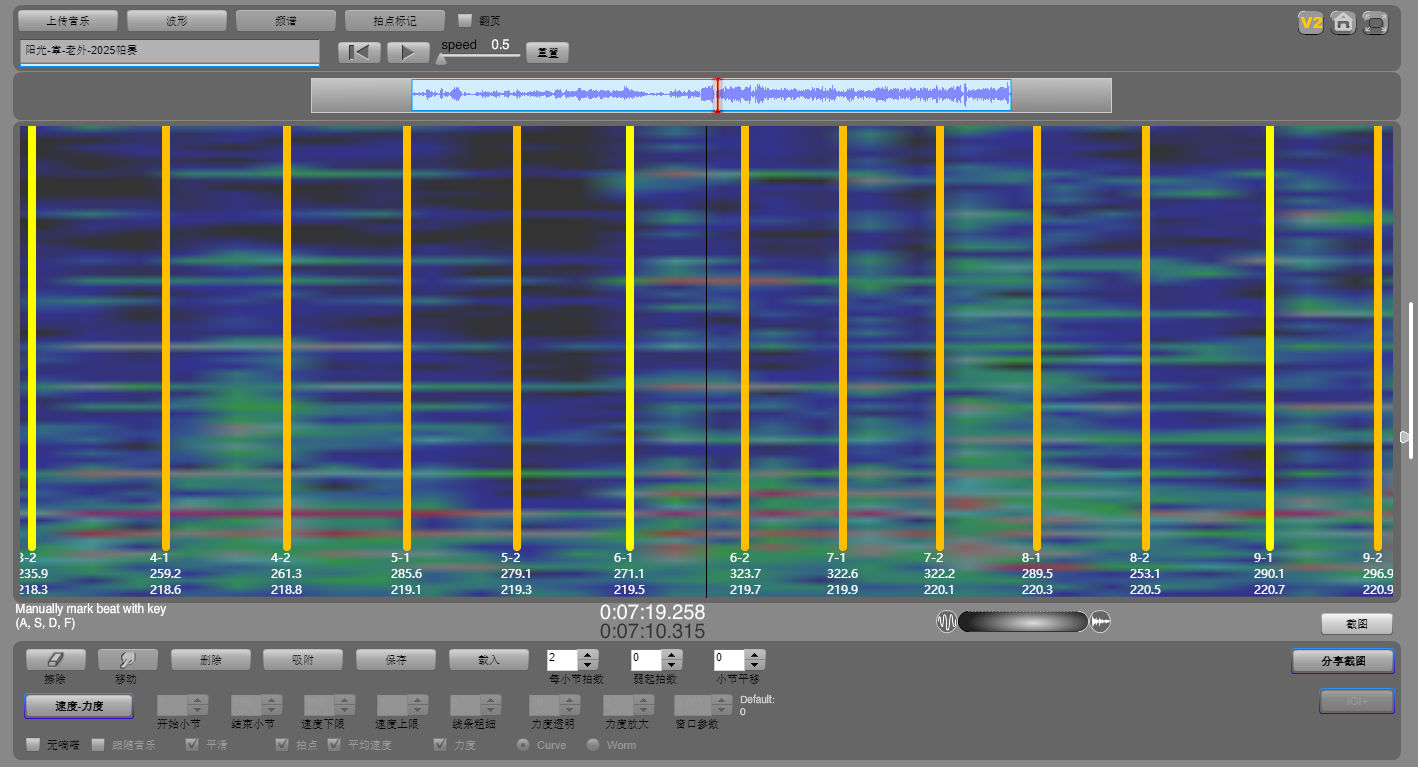1418x767 pixels.
Task: Click up arrow of 小节平移 stepper
Action: 756,655
